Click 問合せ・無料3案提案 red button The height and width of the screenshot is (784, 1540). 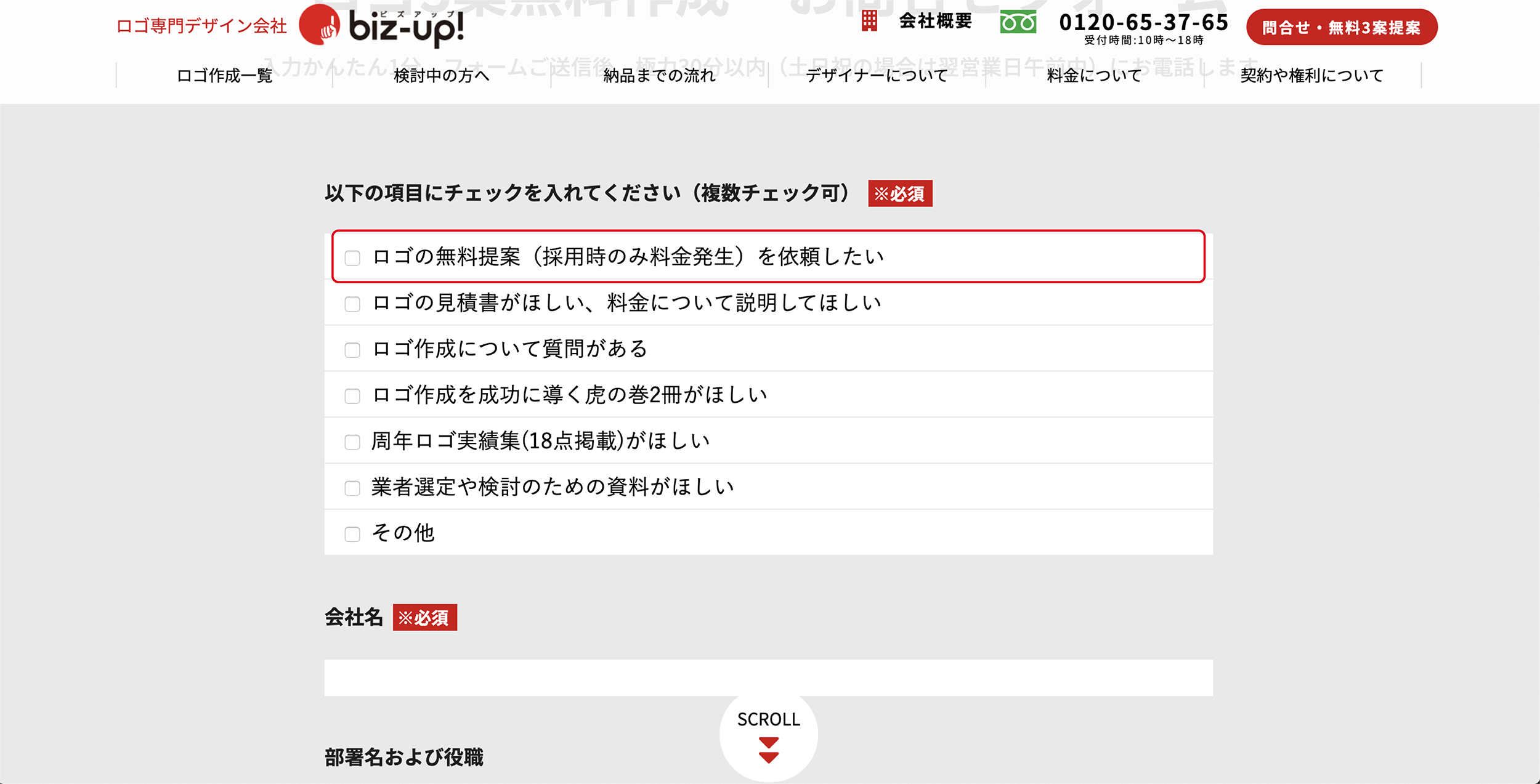pos(1341,27)
